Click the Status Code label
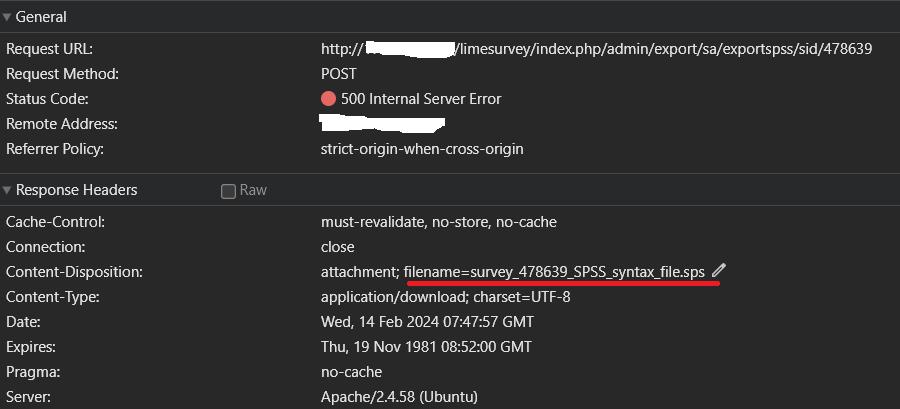The width and height of the screenshot is (900, 409). tap(47, 99)
